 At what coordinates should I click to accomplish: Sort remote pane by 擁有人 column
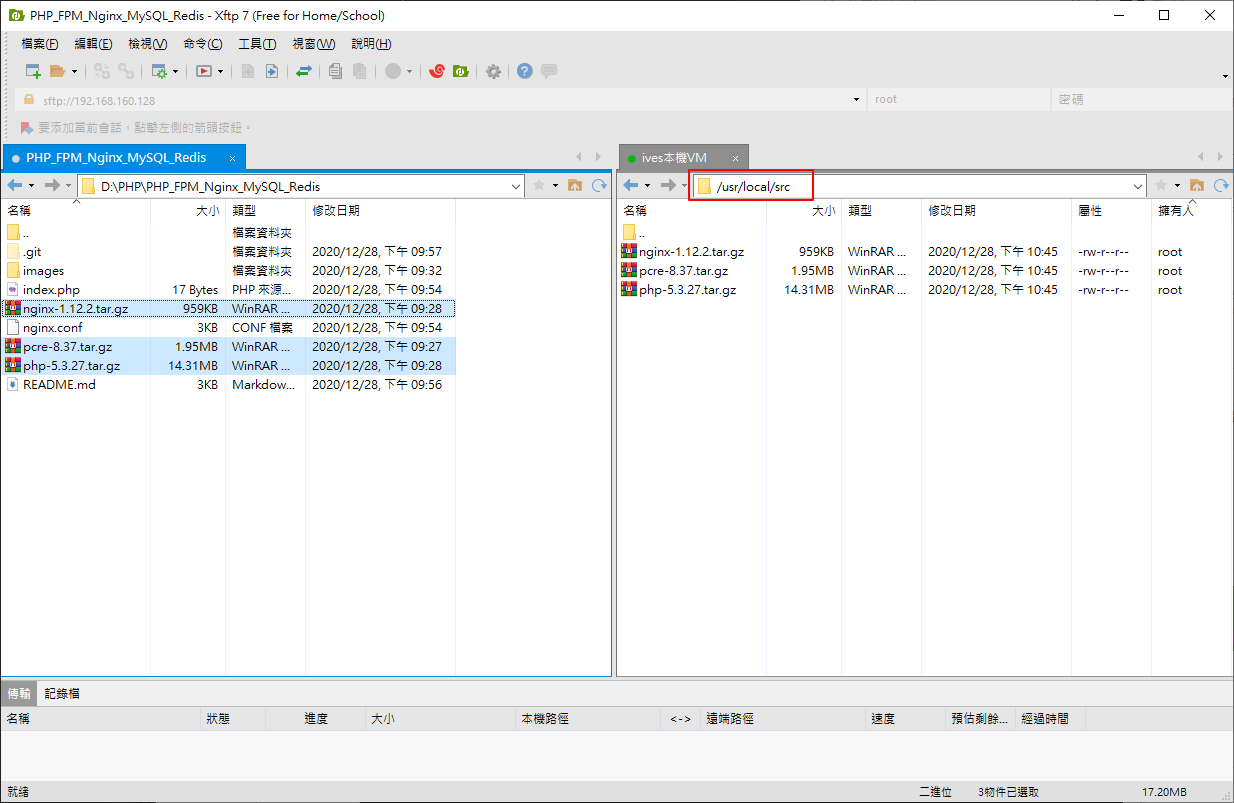coord(1191,211)
